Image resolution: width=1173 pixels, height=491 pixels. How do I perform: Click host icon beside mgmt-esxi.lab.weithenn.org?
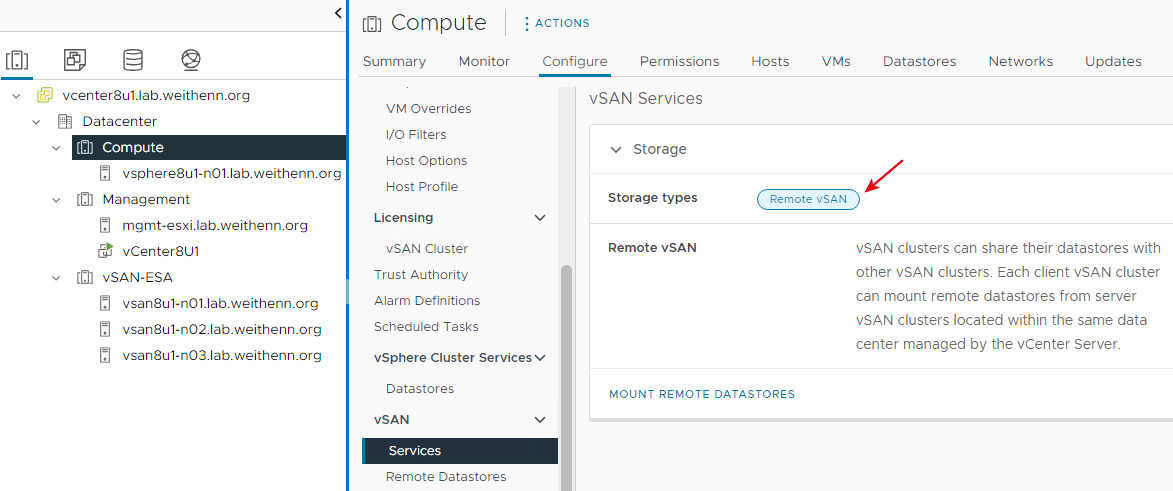click(x=105, y=225)
